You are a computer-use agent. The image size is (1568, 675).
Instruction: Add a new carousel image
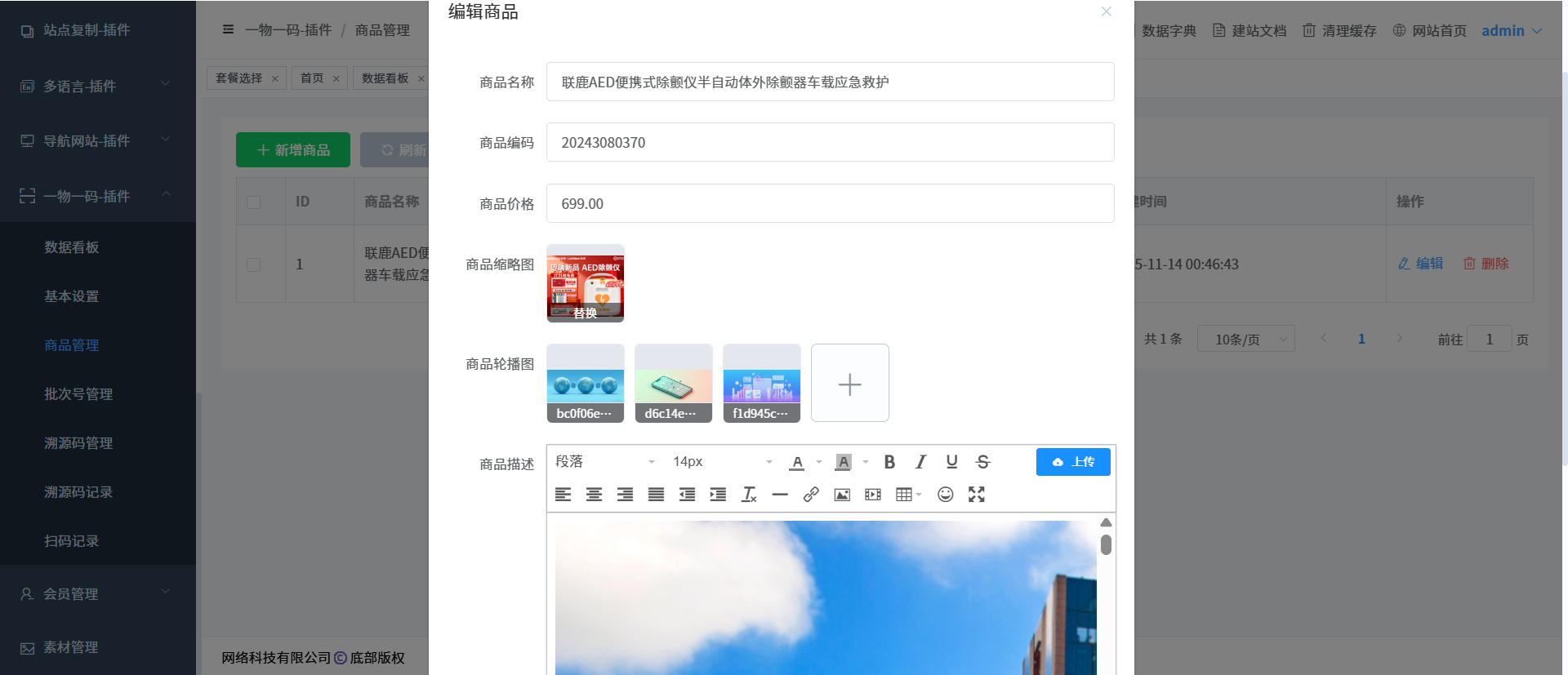[x=849, y=384]
